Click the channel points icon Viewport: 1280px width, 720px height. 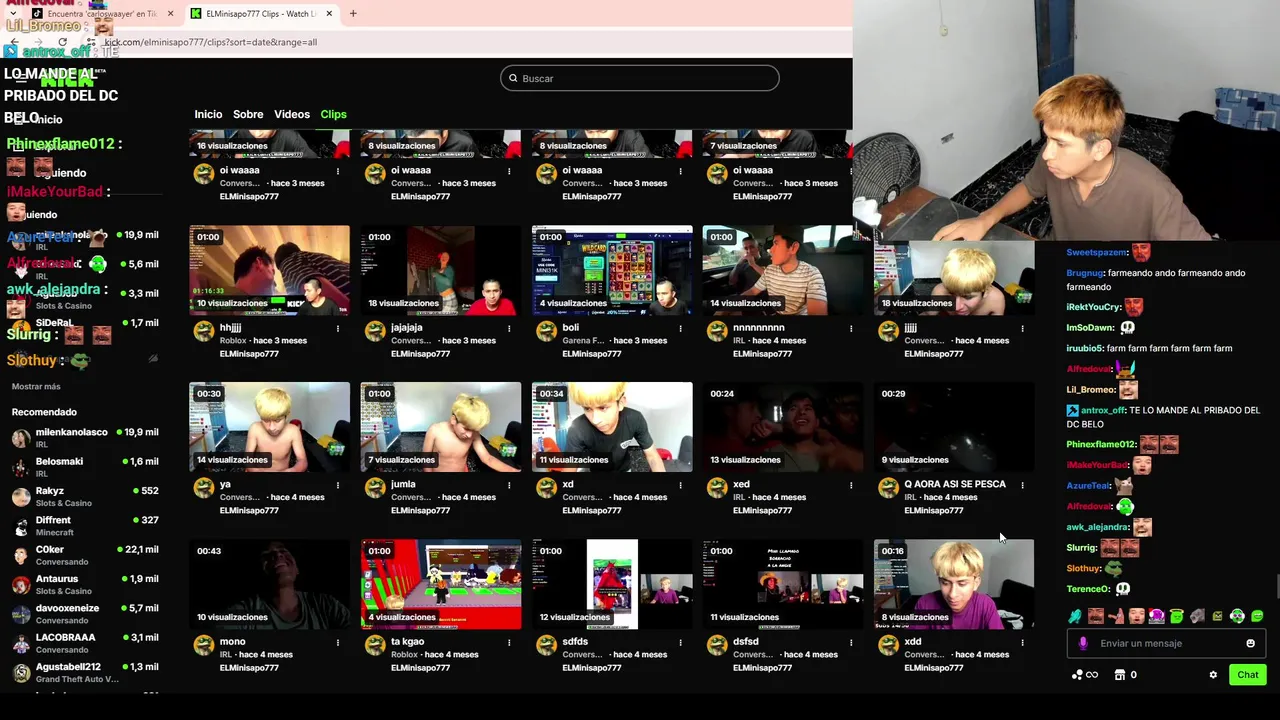[1077, 675]
